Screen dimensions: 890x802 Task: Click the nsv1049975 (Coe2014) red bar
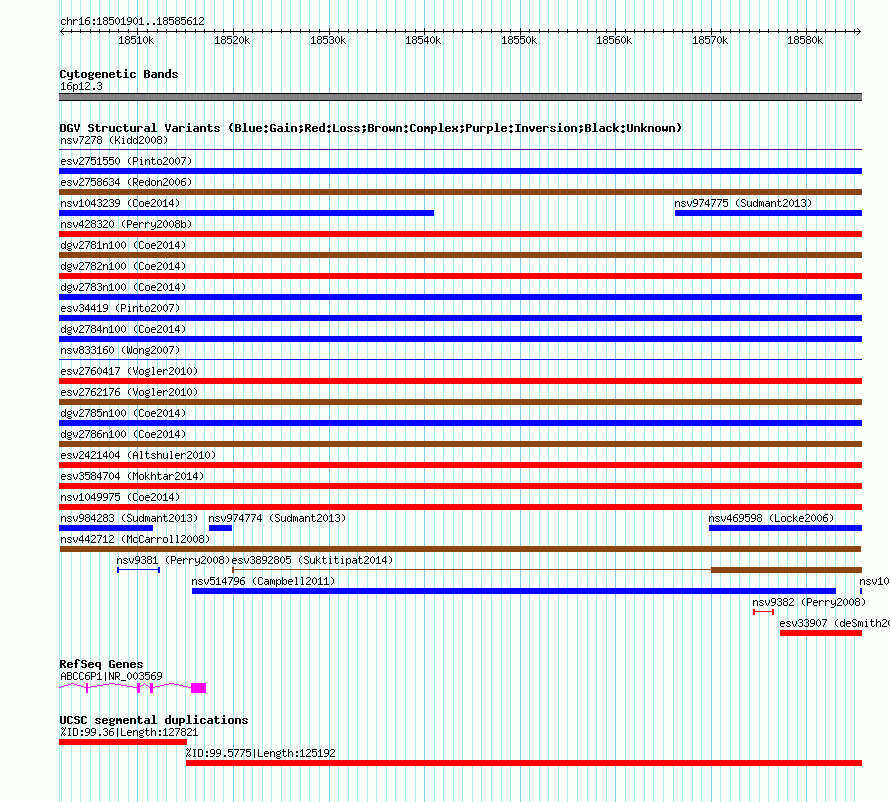pos(460,507)
